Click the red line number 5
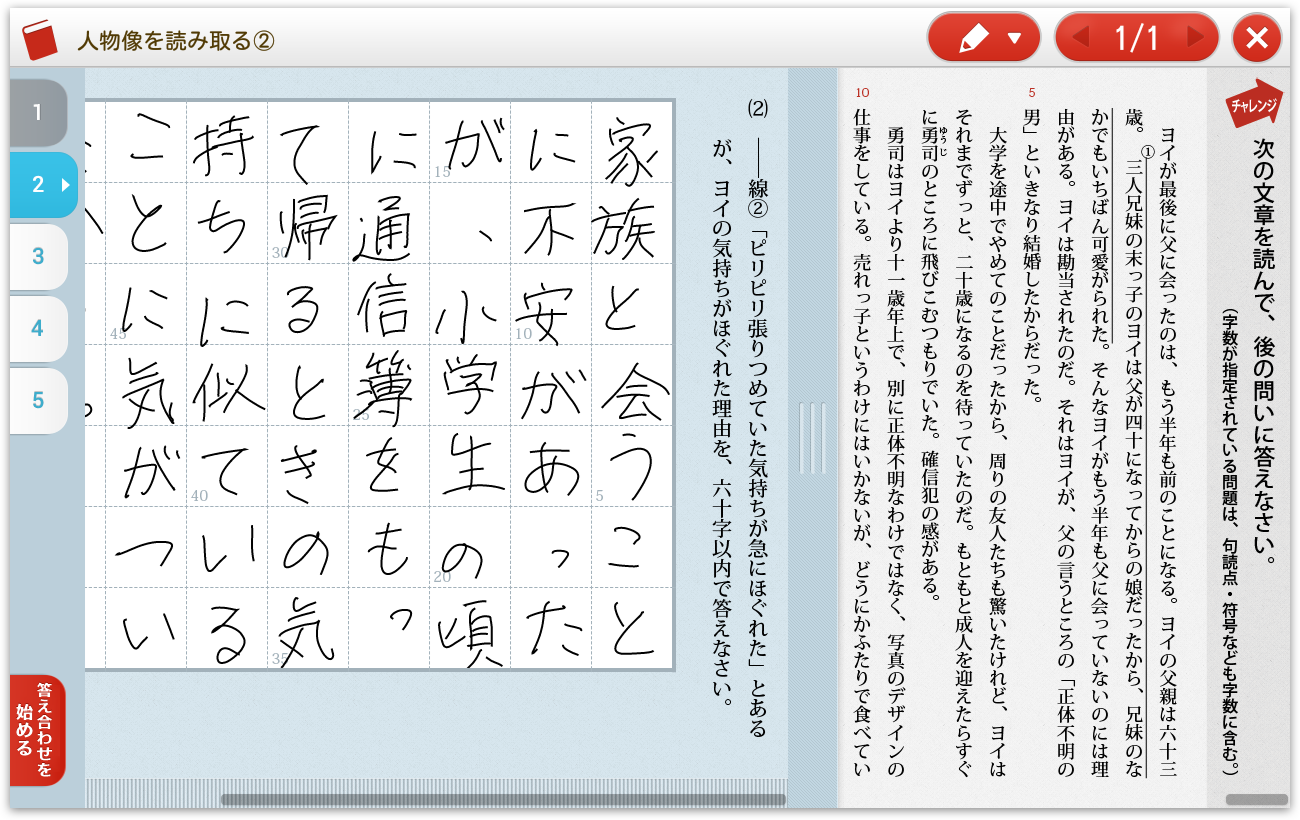The height and width of the screenshot is (820, 1300). pyautogui.click(x=1032, y=93)
